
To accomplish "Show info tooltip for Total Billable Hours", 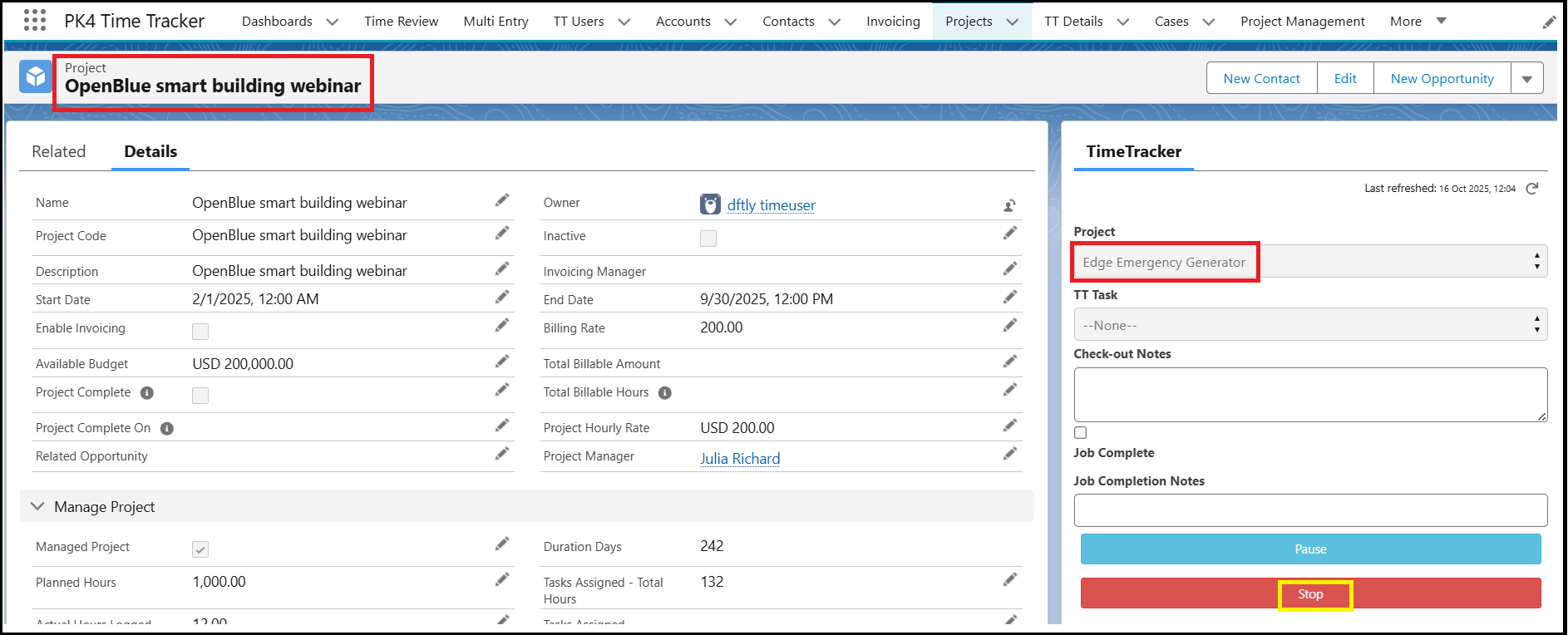I will coord(665,393).
